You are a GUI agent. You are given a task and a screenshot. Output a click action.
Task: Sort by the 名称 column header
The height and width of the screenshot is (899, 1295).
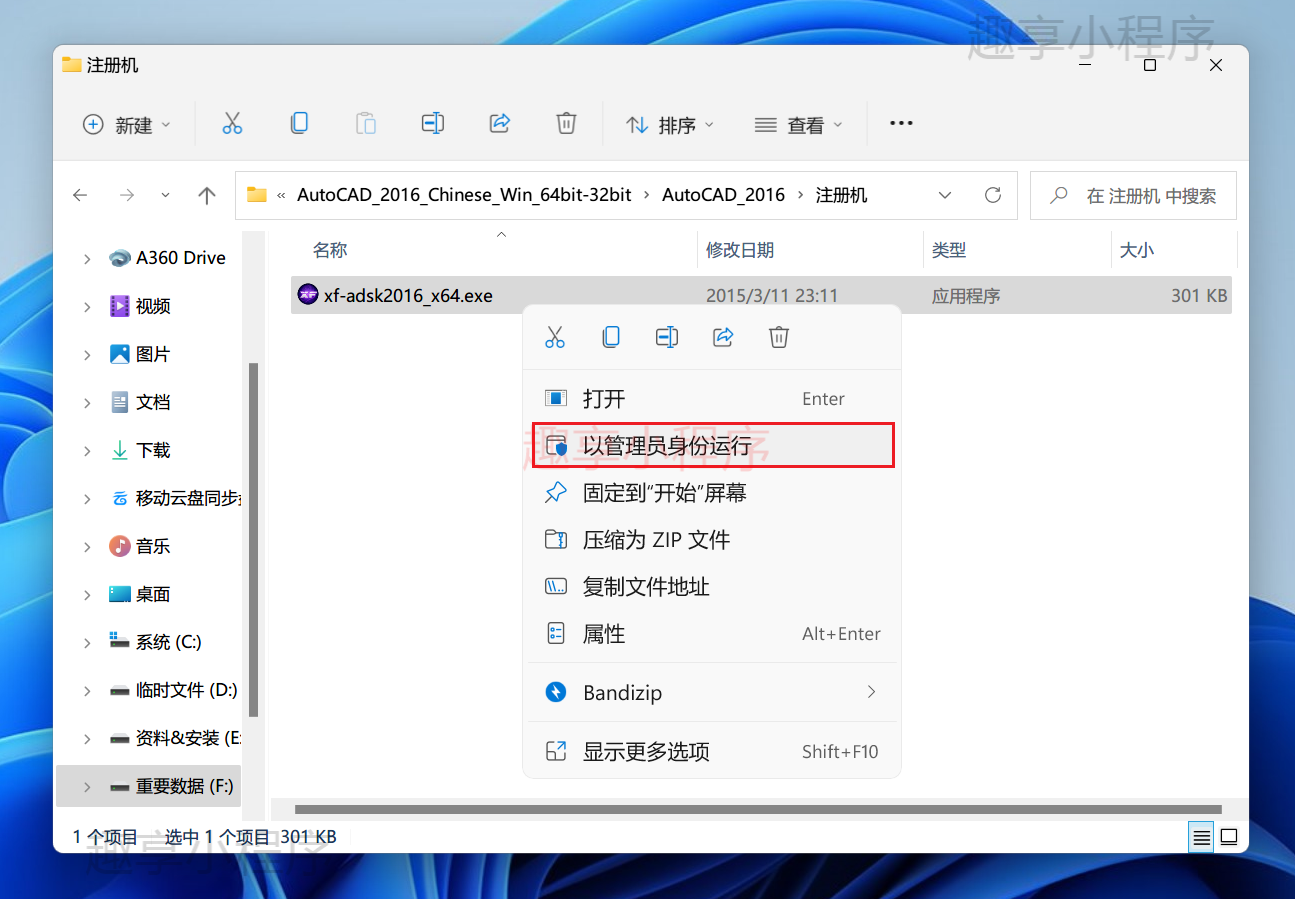pos(329,250)
